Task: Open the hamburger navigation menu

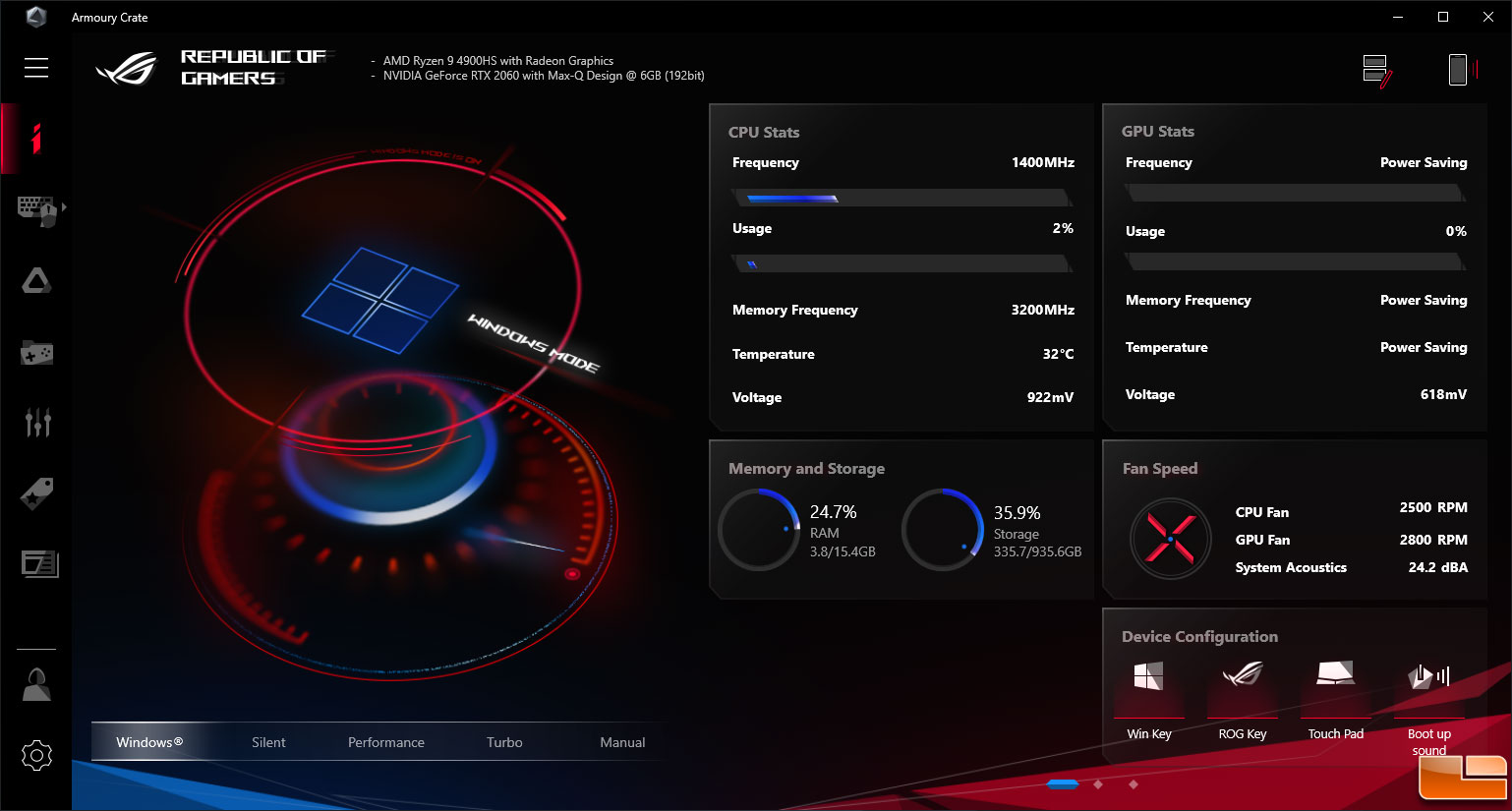Action: point(36,67)
